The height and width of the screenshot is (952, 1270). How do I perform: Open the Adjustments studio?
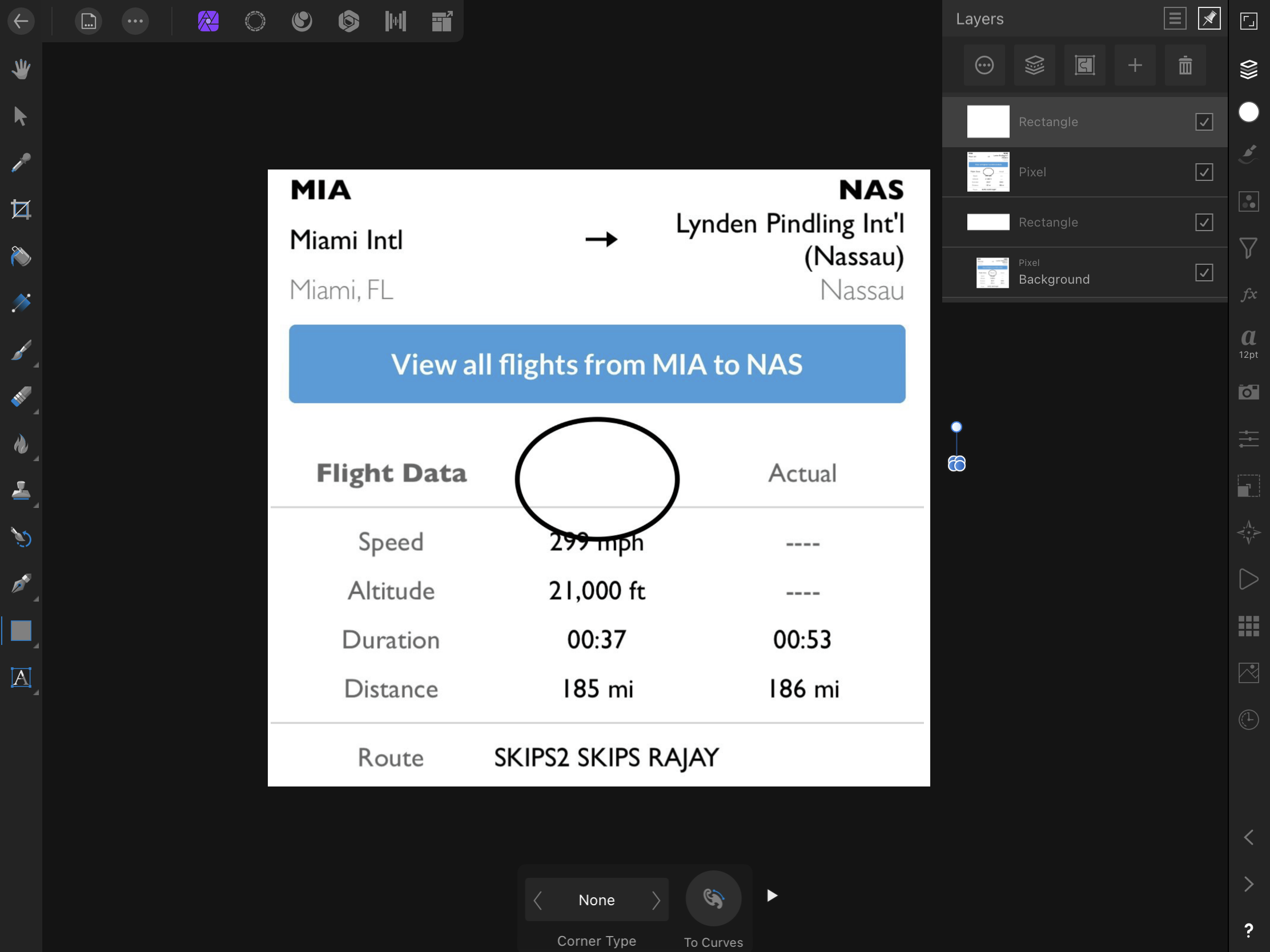(1249, 201)
